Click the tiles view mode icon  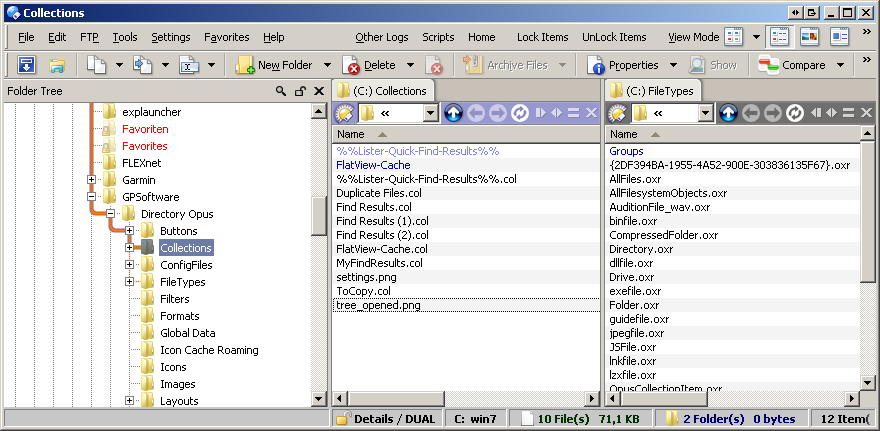point(840,37)
